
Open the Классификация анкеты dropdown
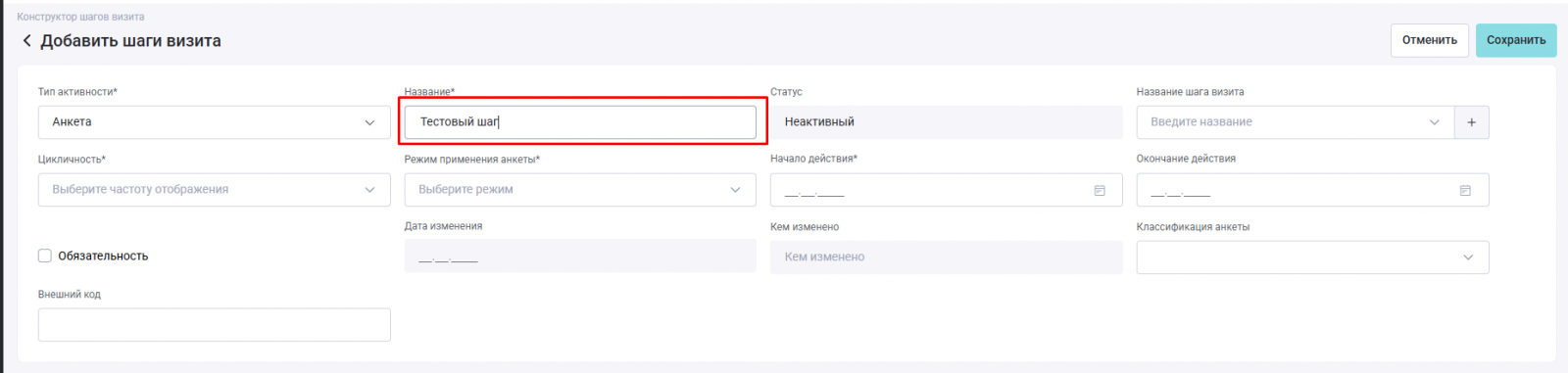1312,257
